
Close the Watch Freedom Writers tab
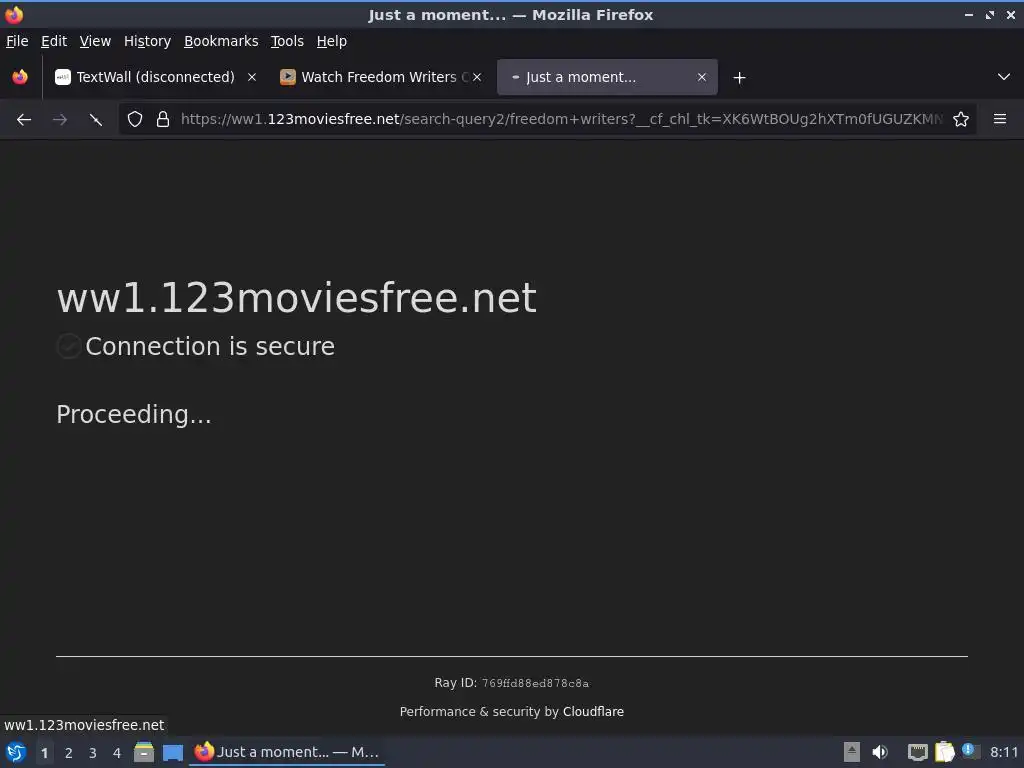[x=477, y=77]
